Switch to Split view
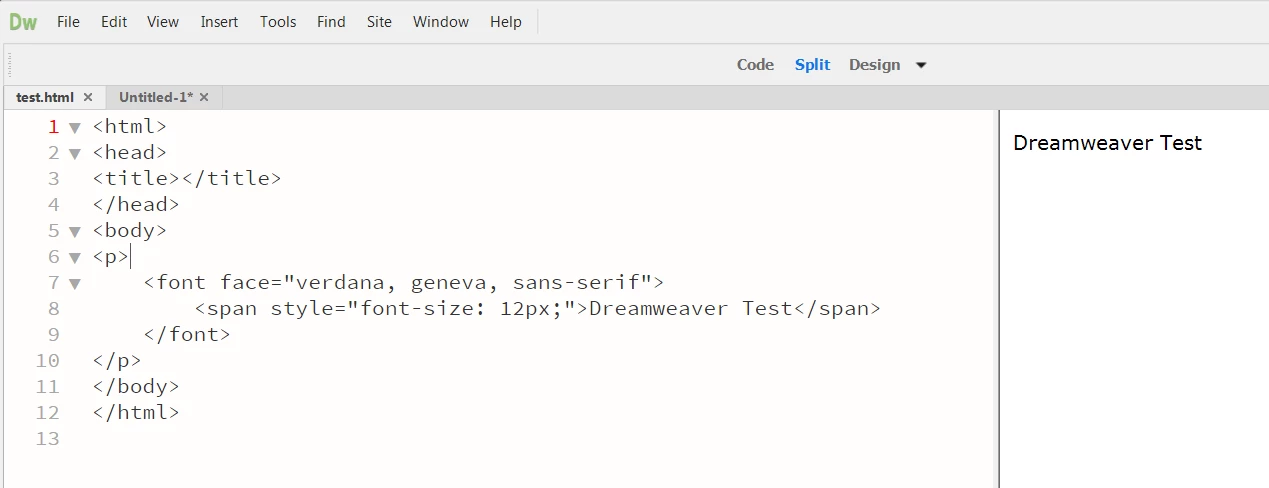The image size is (1269, 488). (x=812, y=65)
